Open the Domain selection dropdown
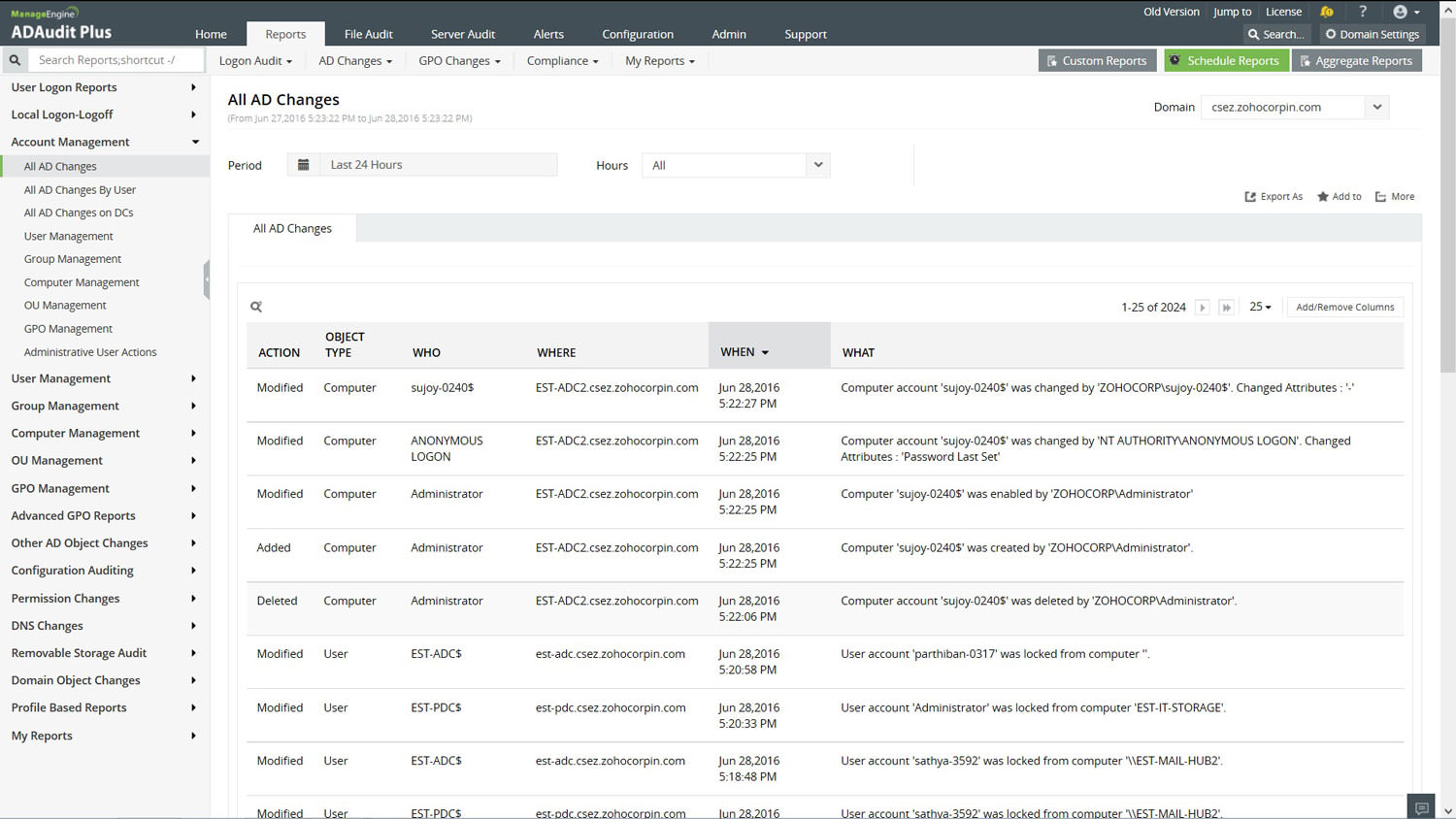Image resolution: width=1456 pixels, height=819 pixels. coord(1376,108)
